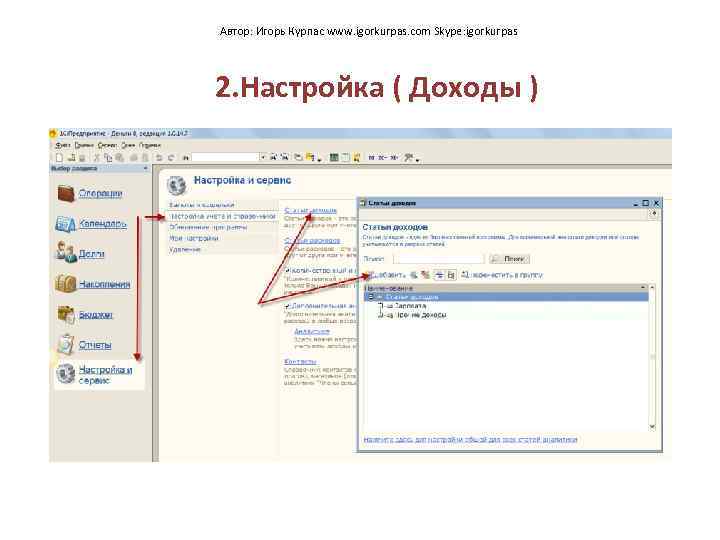Click the main toolbar search field
The image size is (720, 540).
(x=225, y=158)
